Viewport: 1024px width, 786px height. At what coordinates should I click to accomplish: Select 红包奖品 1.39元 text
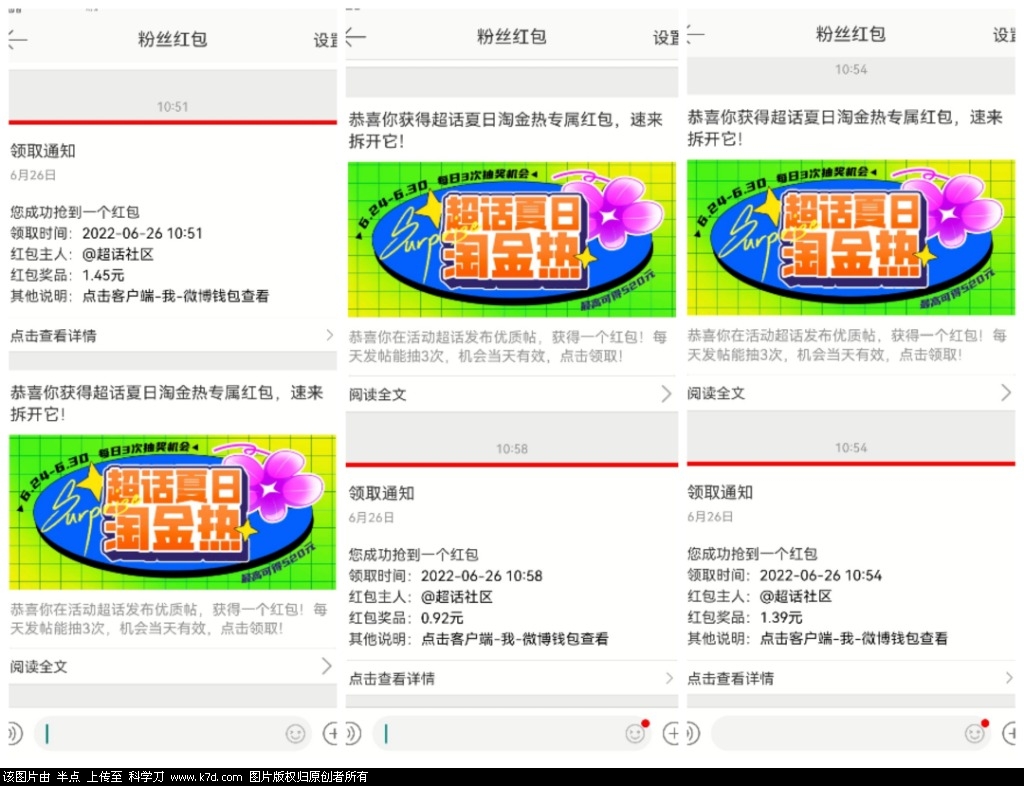(744, 617)
